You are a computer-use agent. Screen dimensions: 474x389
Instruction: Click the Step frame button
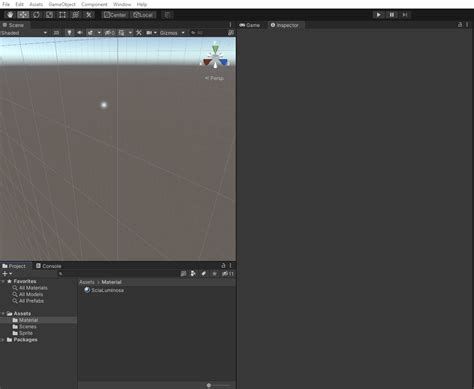coord(405,15)
